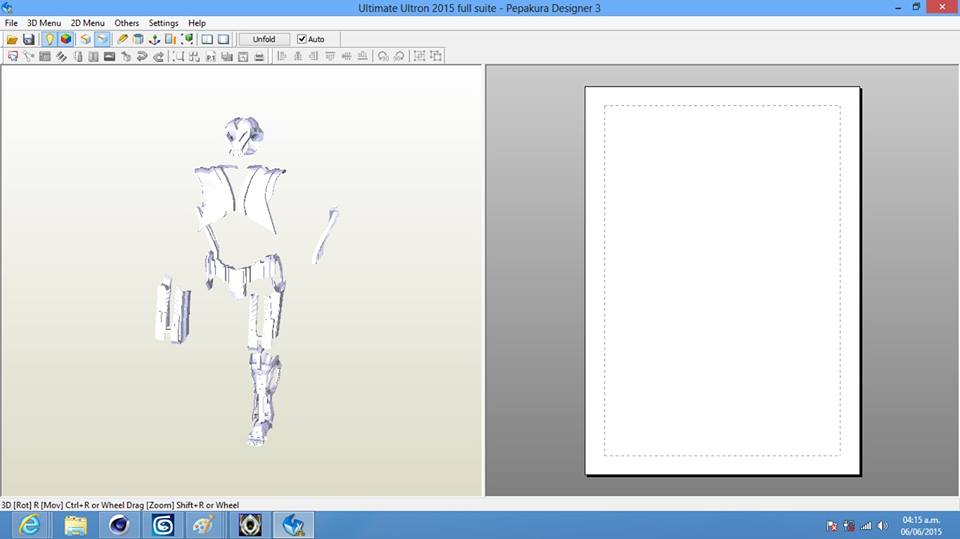Viewport: 960px width, 539px height.
Task: Open Cinema 4D from the taskbar
Action: click(x=119, y=526)
